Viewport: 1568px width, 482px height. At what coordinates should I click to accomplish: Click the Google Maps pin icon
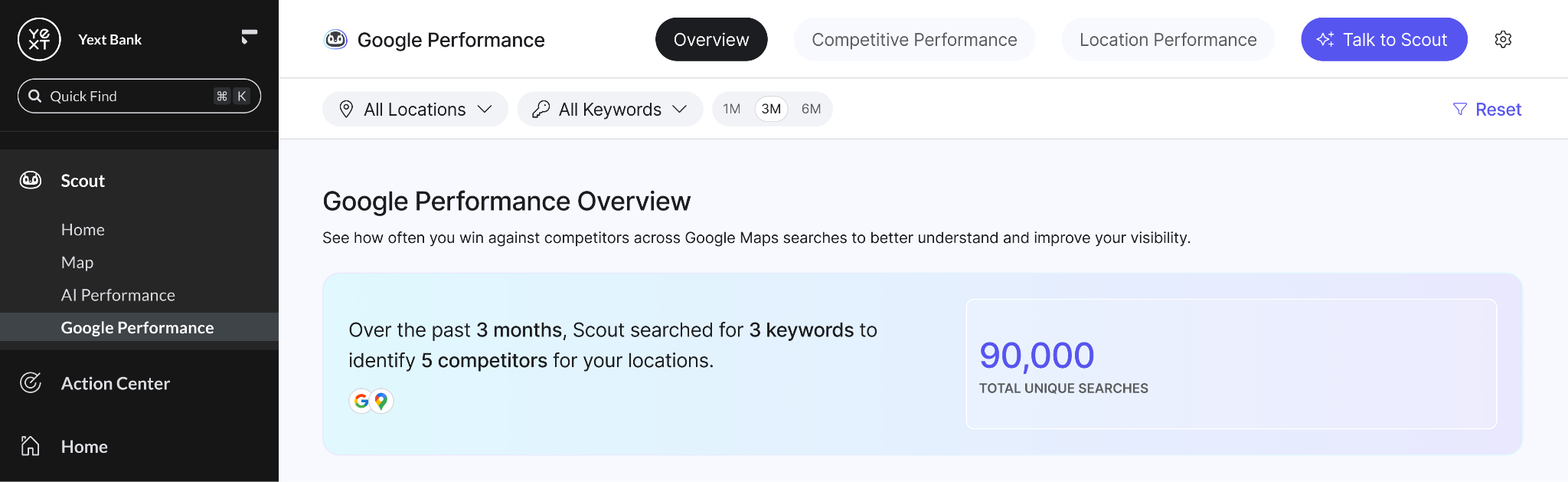381,401
